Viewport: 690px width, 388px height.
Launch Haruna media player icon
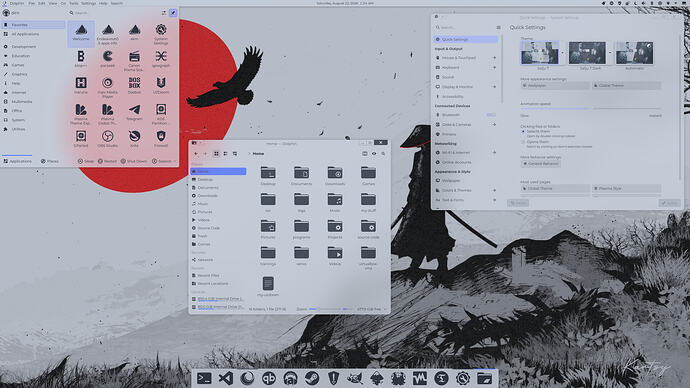(81, 84)
